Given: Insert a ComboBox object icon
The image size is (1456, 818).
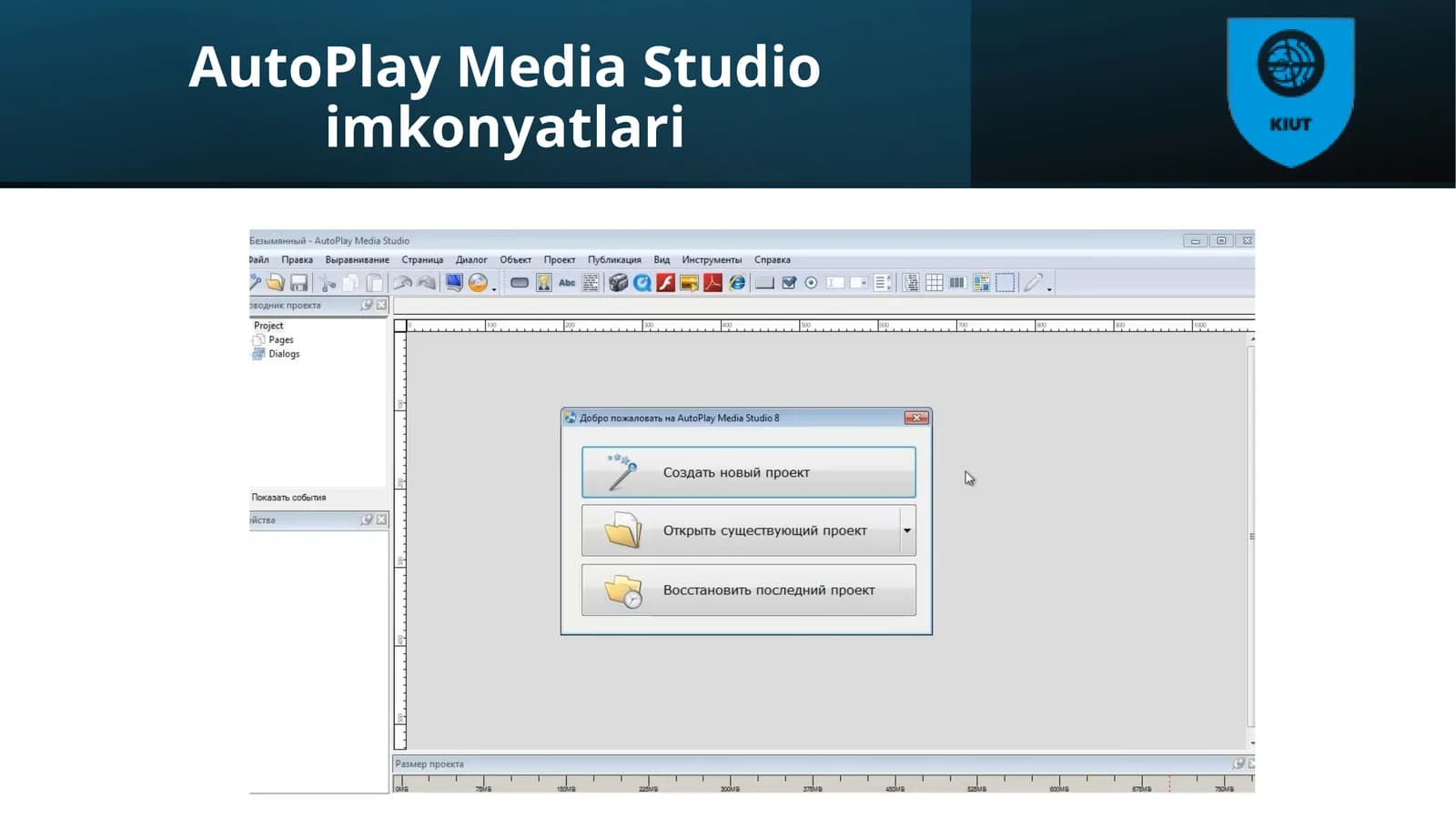Looking at the screenshot, I should tap(859, 283).
